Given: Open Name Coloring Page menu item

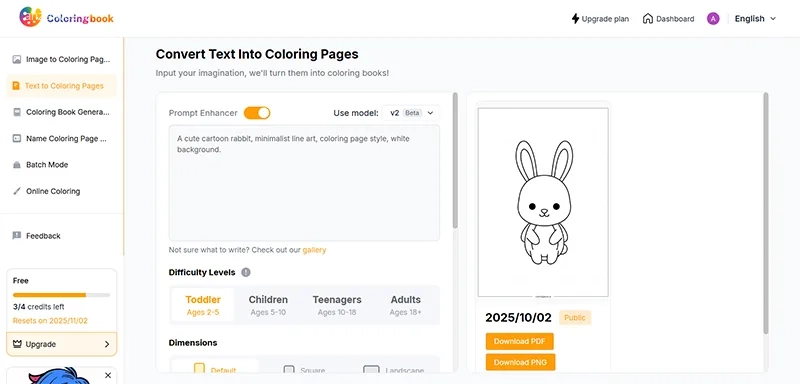Looking at the screenshot, I should tap(62, 138).
